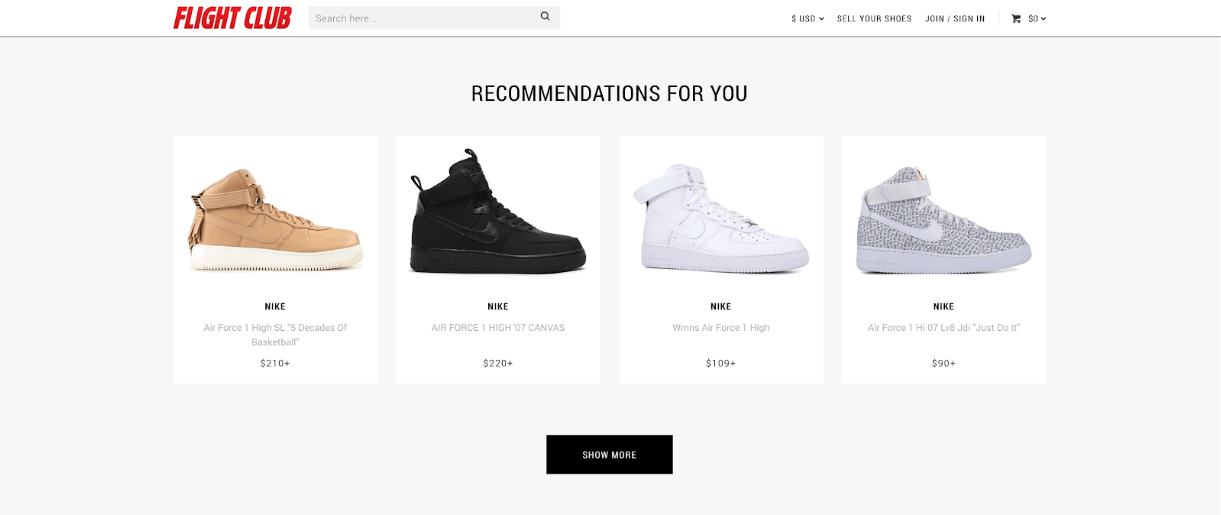Click the search magnifier icon
Image resolution: width=1221 pixels, height=515 pixels.
coord(545,17)
